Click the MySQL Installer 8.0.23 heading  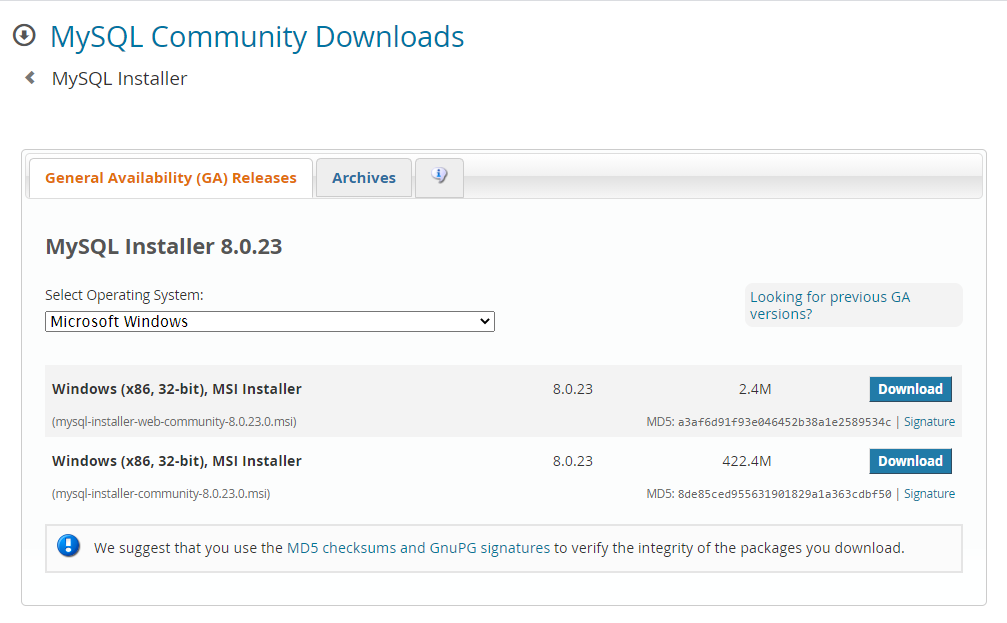pyautogui.click(x=164, y=247)
